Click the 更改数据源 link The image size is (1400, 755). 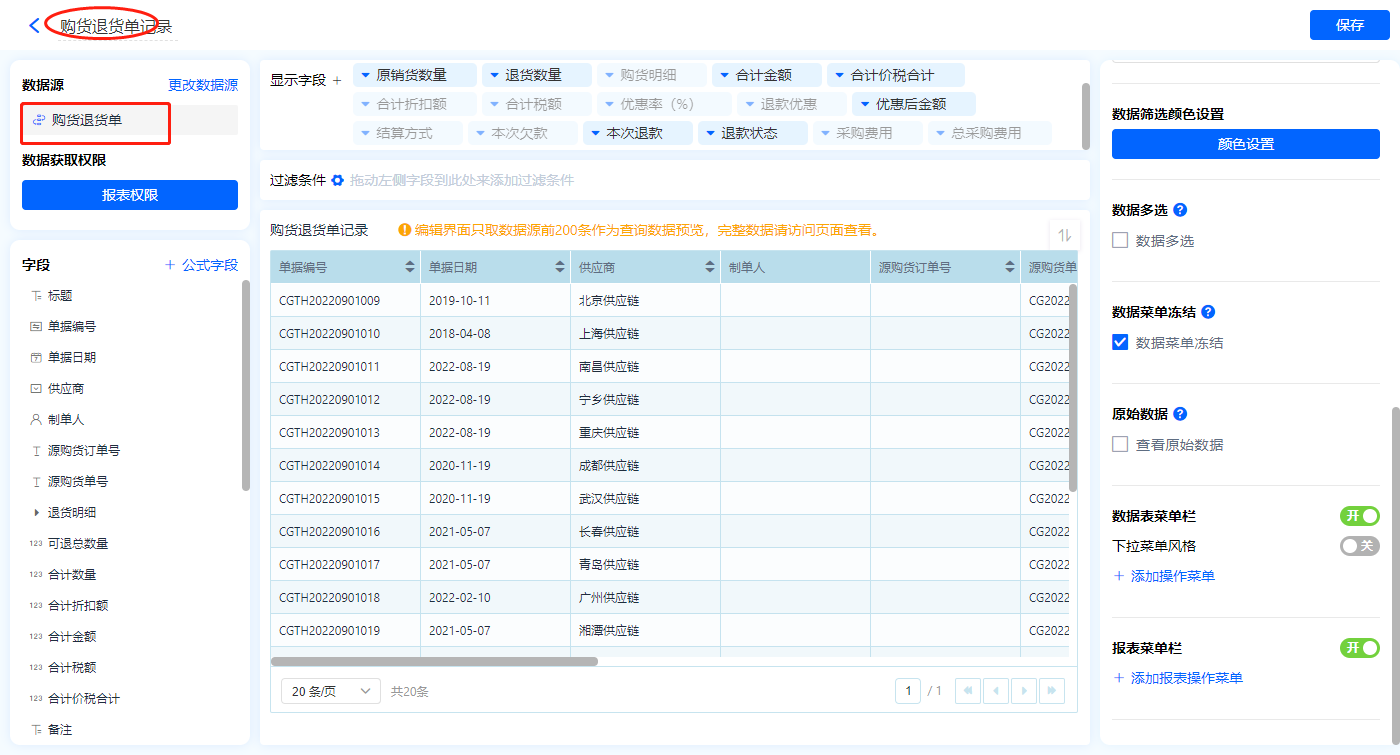[203, 86]
